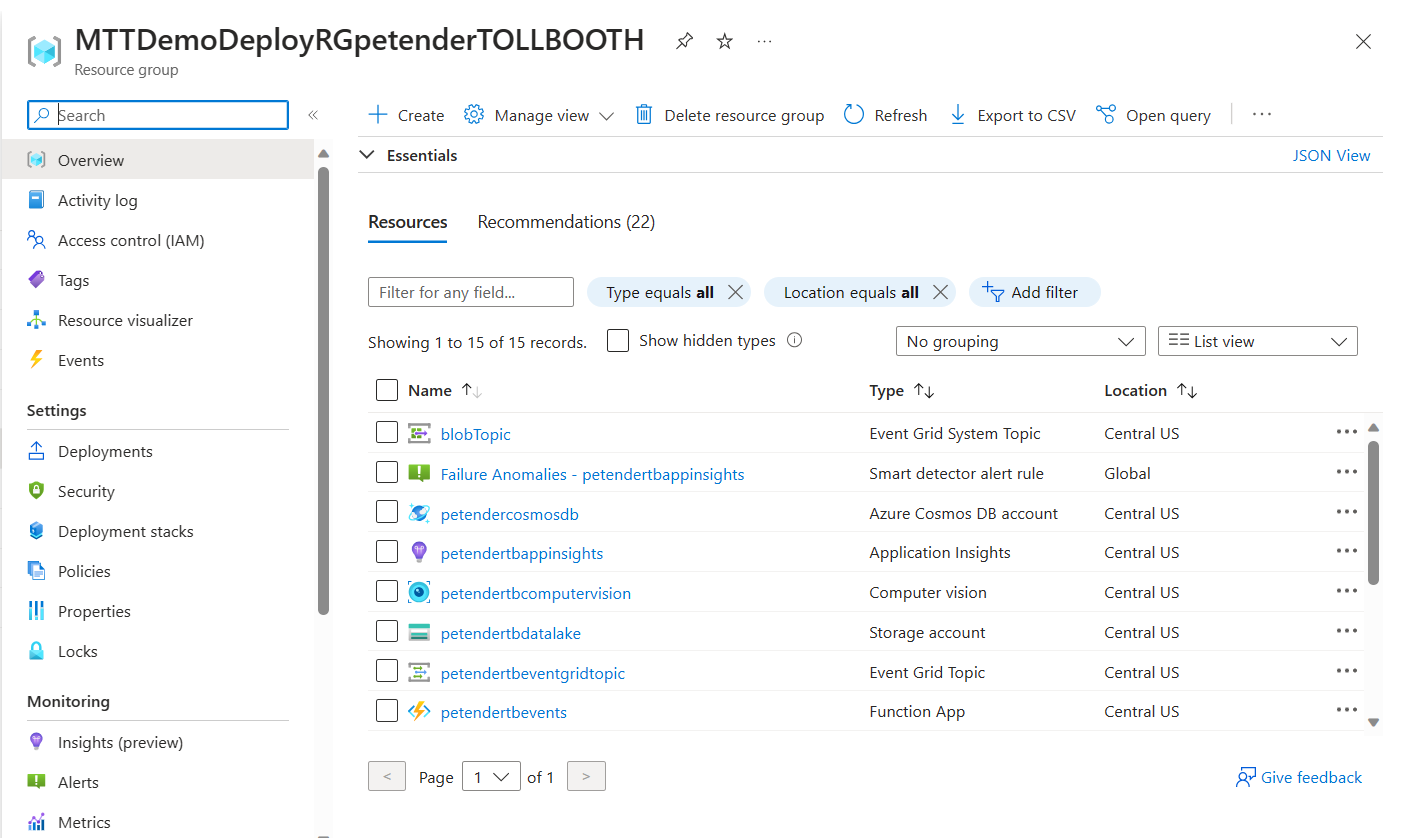The width and height of the screenshot is (1404, 838).
Task: Select all resources header checkbox
Action: (x=387, y=390)
